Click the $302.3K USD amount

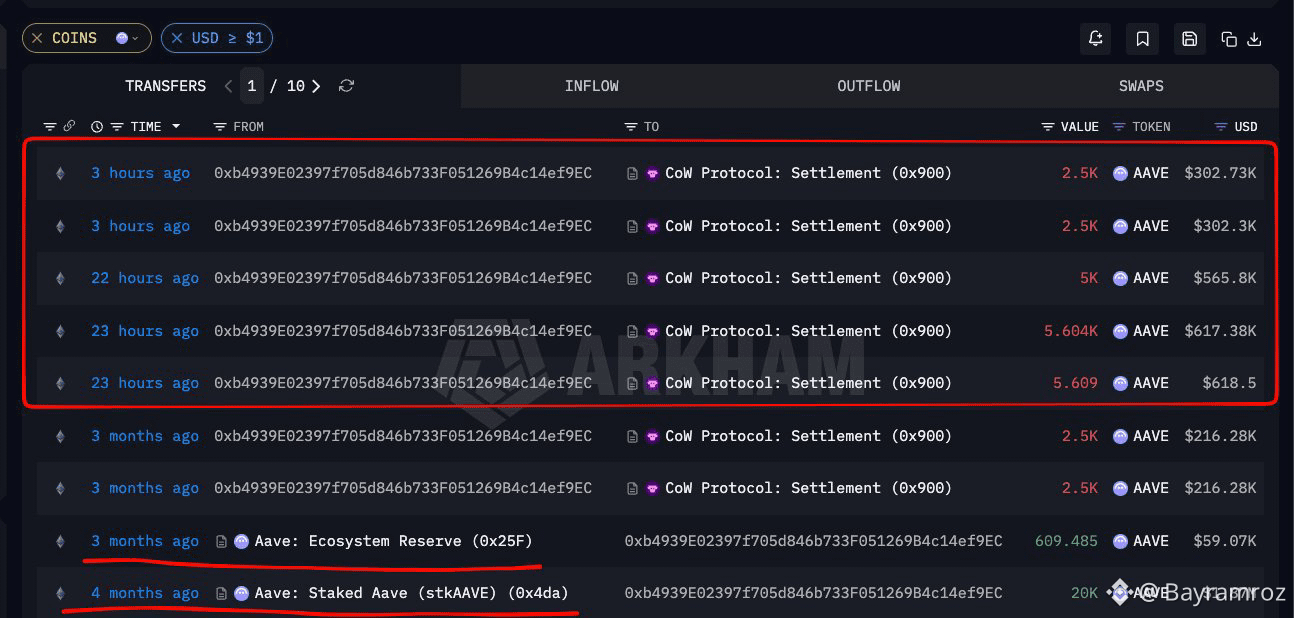click(x=1225, y=226)
